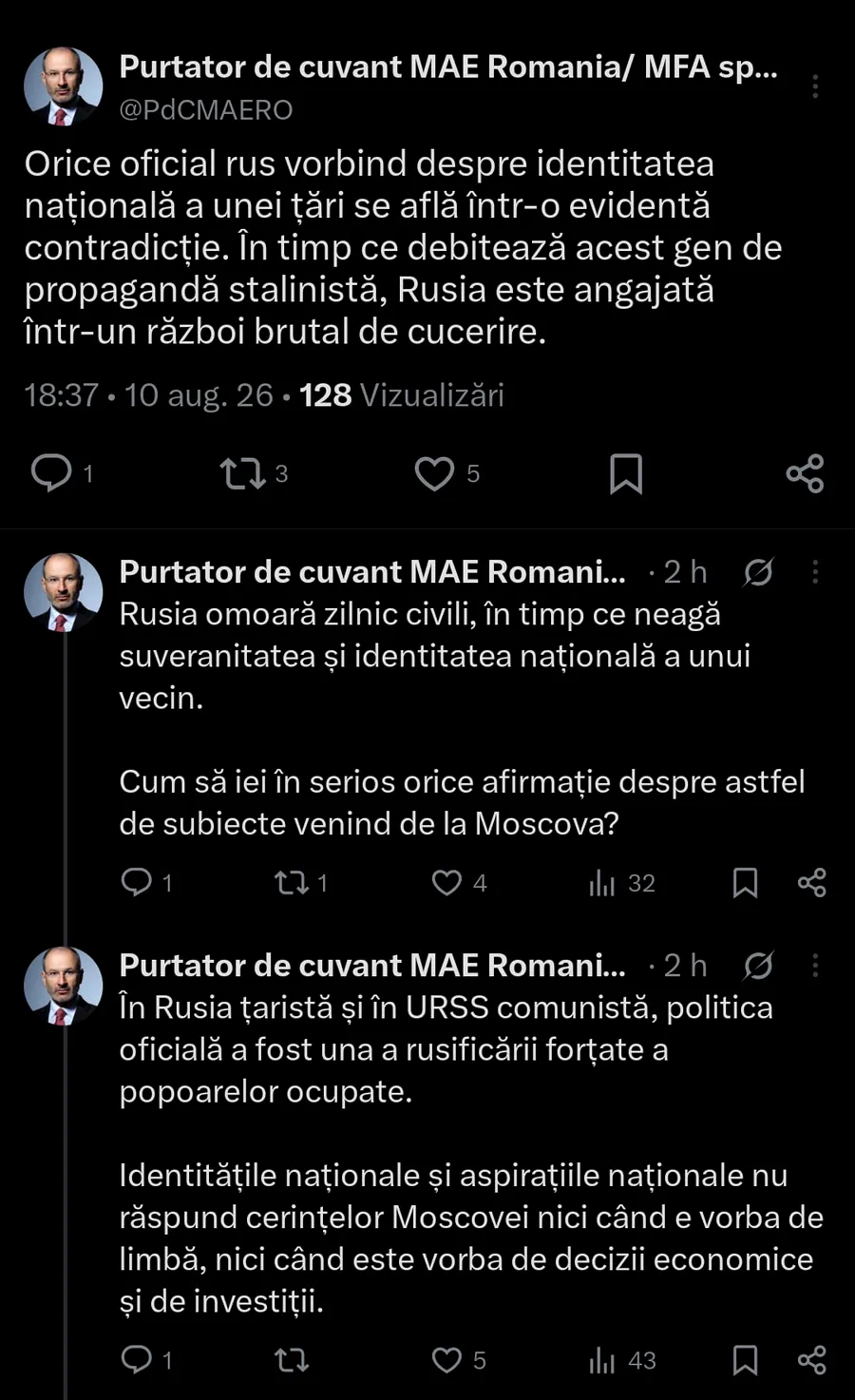855x1400 pixels.
Task: View analytics showing 32 views
Action: coord(621,883)
